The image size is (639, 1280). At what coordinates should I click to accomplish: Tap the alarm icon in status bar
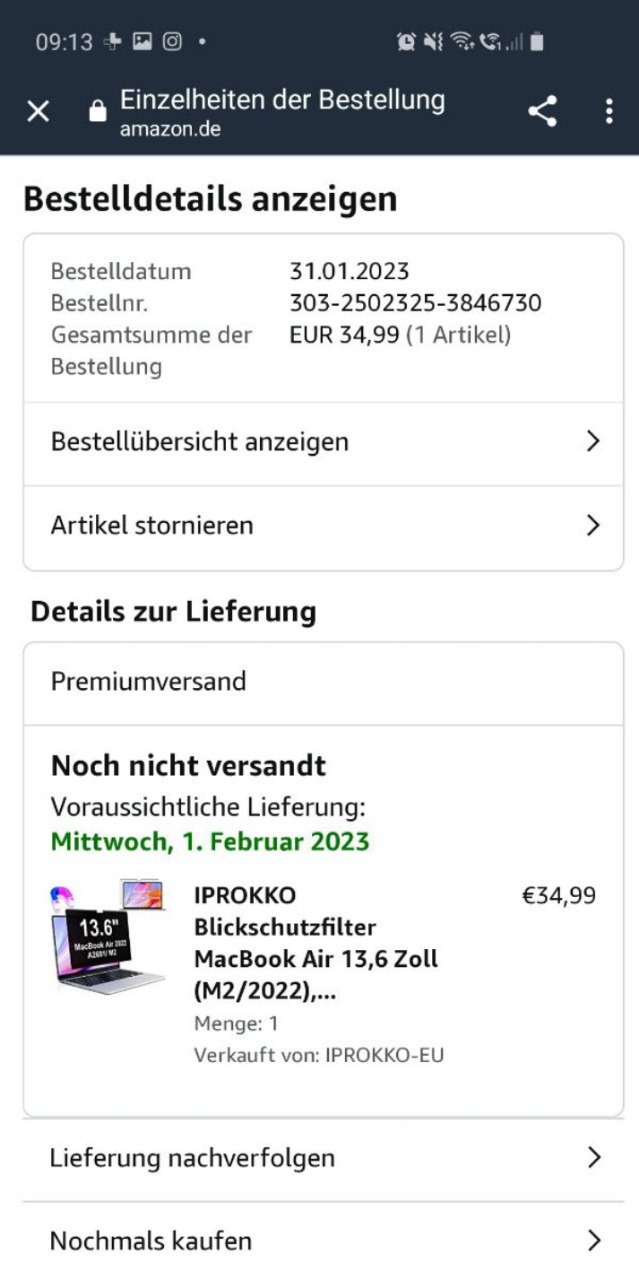click(406, 41)
